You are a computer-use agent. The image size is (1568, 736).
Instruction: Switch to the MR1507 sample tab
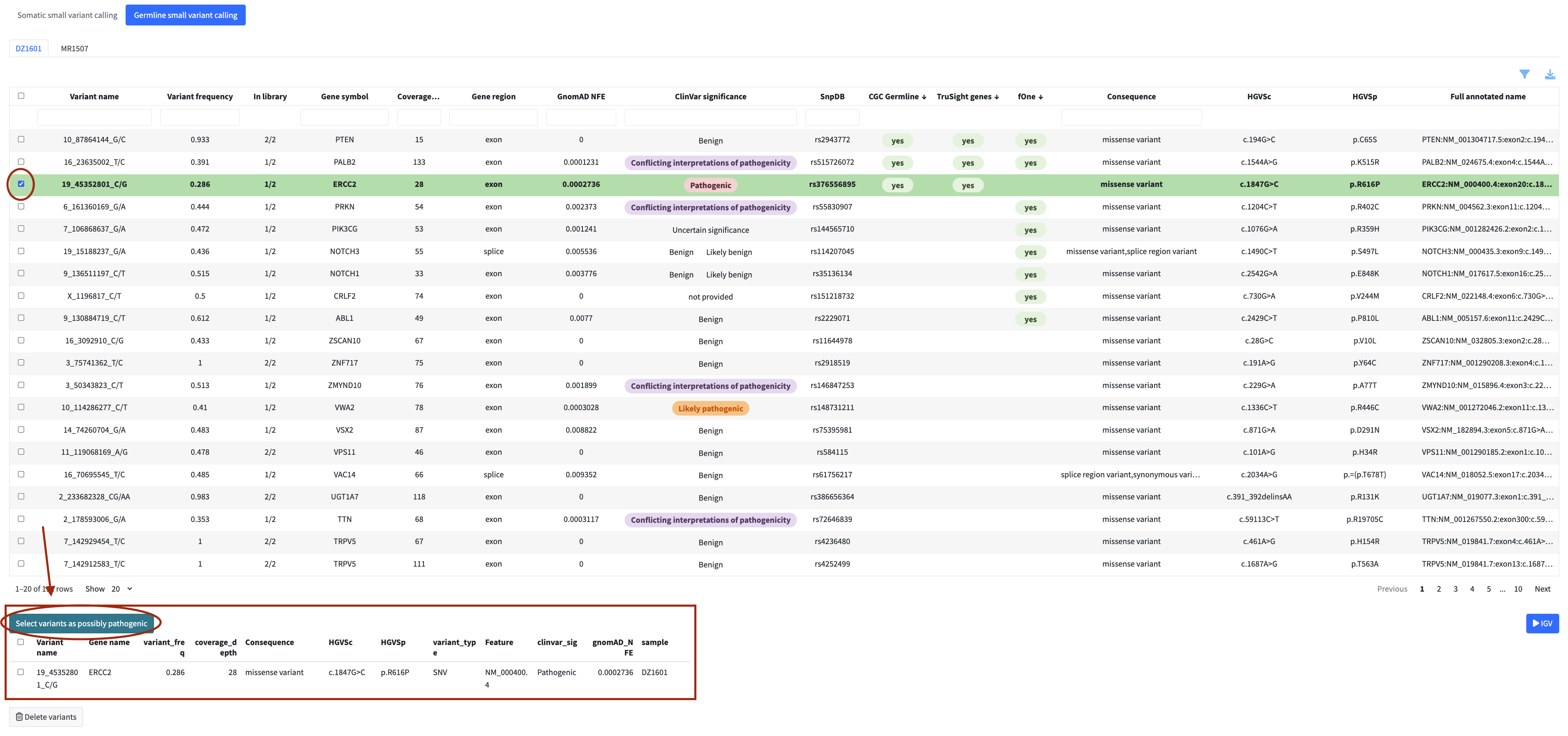coord(74,48)
